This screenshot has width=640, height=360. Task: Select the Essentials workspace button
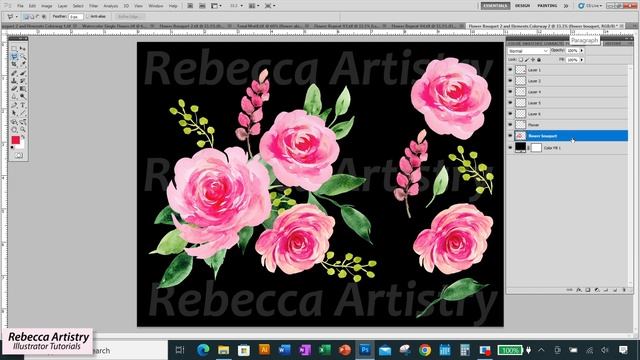[495, 6]
